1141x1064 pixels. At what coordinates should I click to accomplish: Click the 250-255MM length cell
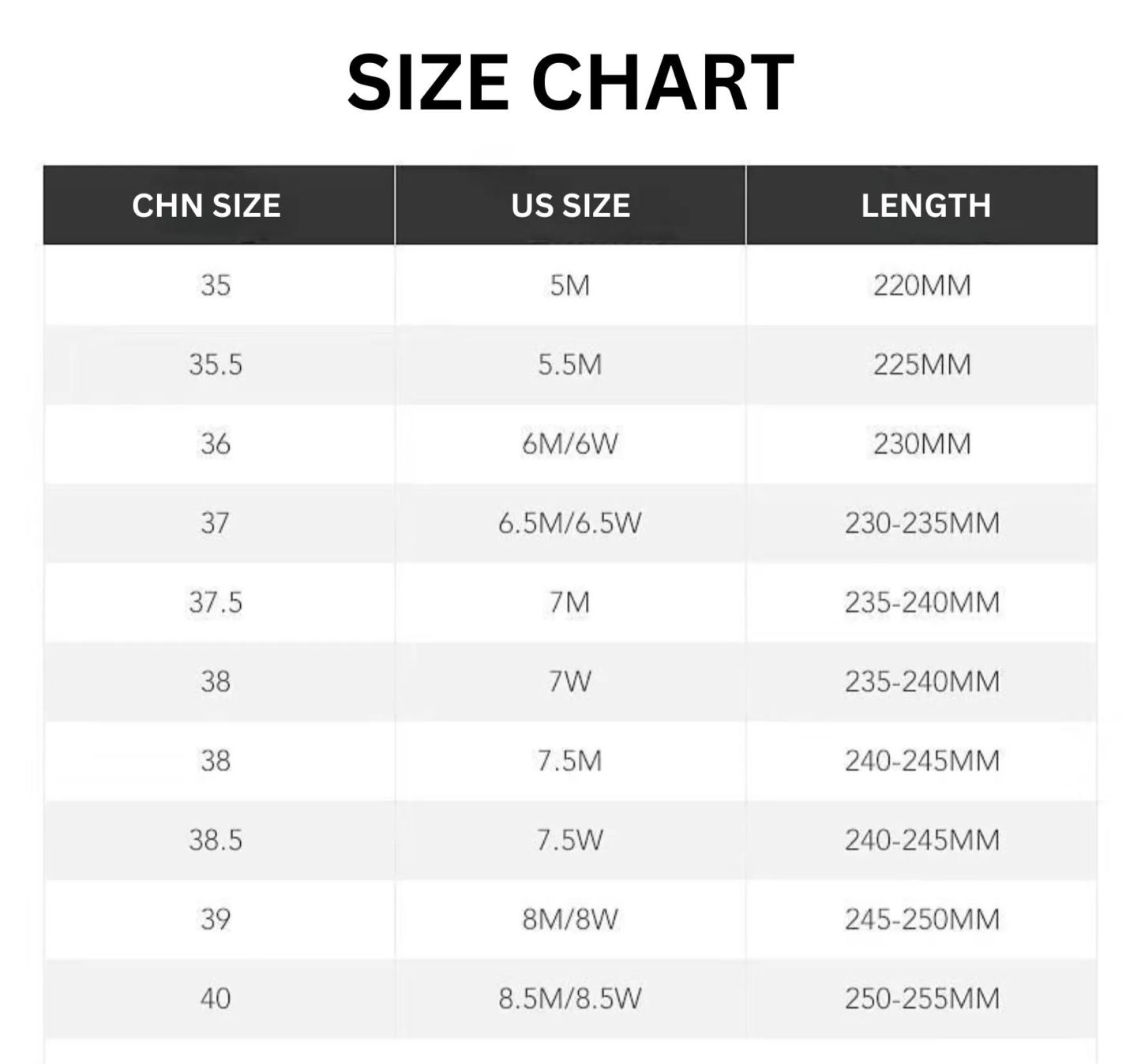click(921, 998)
